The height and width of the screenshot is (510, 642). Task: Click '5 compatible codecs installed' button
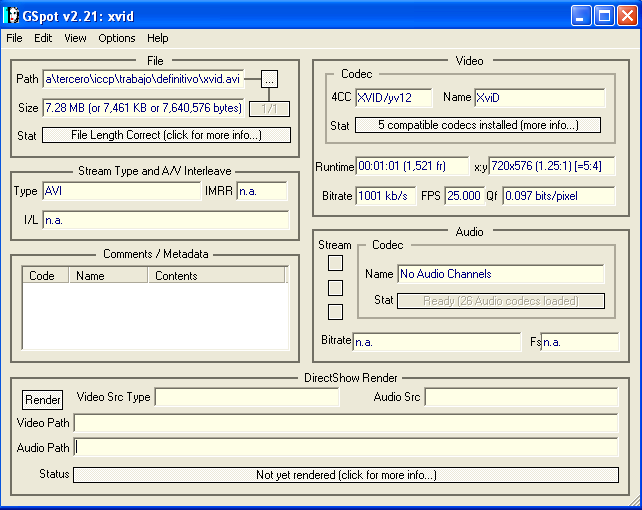[x=478, y=125]
